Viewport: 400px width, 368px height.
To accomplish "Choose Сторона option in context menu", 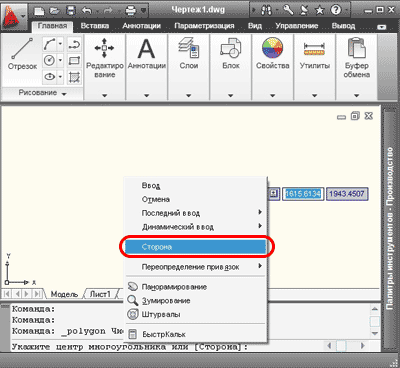I will pos(196,247).
